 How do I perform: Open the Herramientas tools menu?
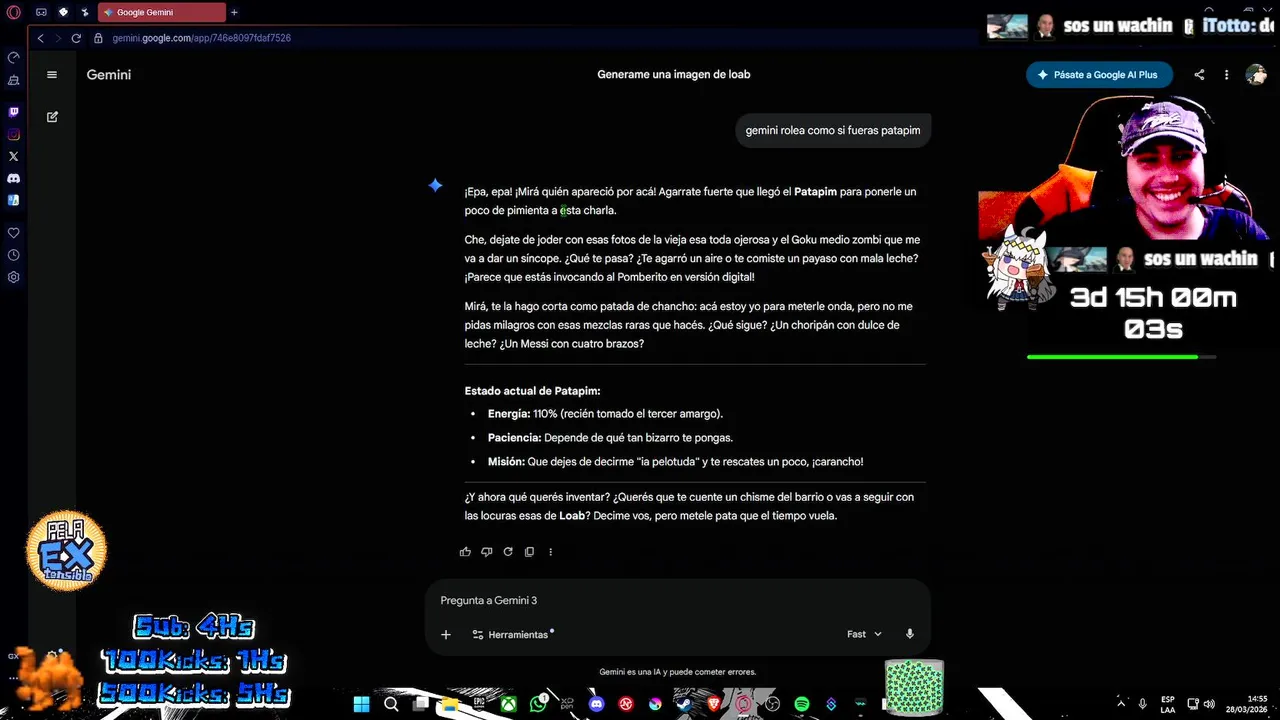tap(512, 634)
